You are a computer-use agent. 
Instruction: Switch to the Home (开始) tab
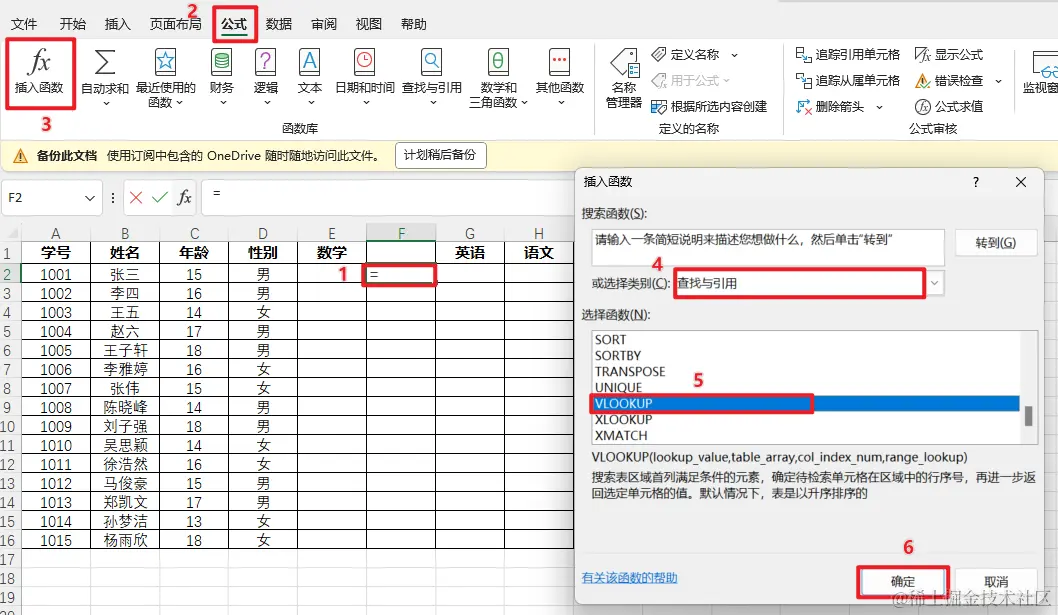[x=72, y=24]
